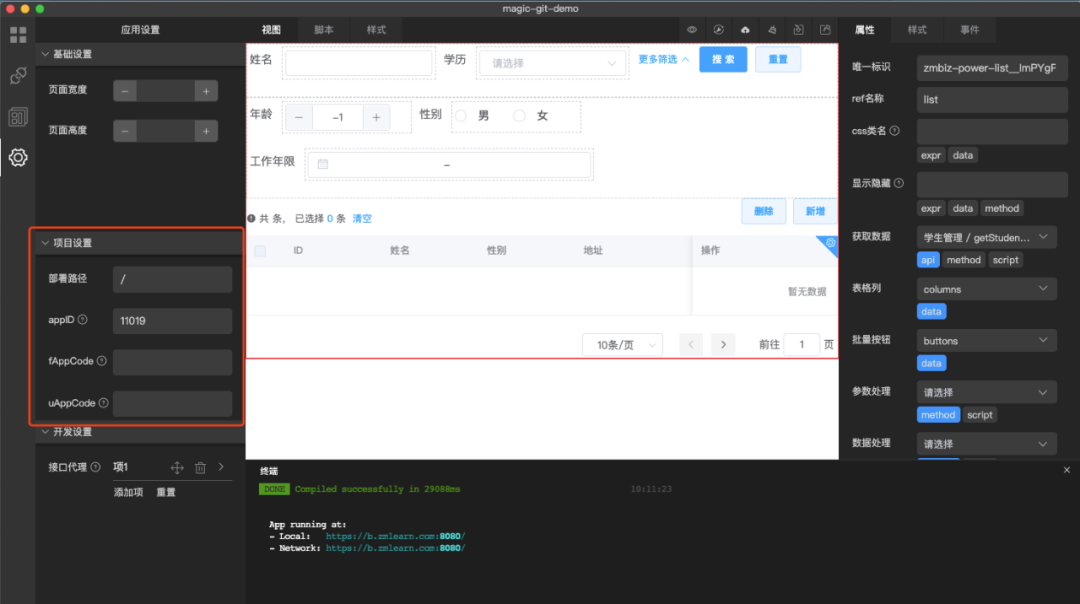
Task: Toggle the method tag under 获取数据
Action: click(x=963, y=260)
